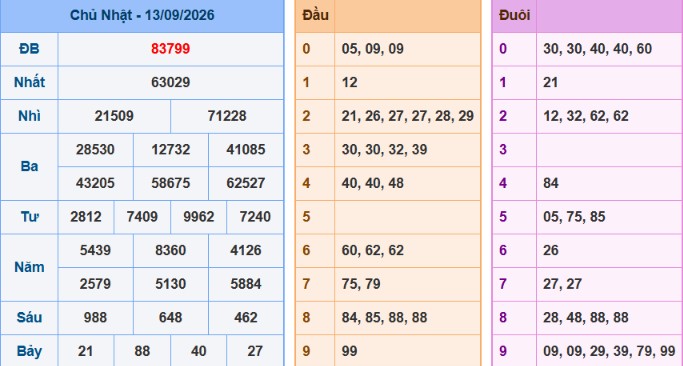This screenshot has width=683, height=366.
Task: Select first prize number 63029
Action: pyautogui.click(x=170, y=82)
